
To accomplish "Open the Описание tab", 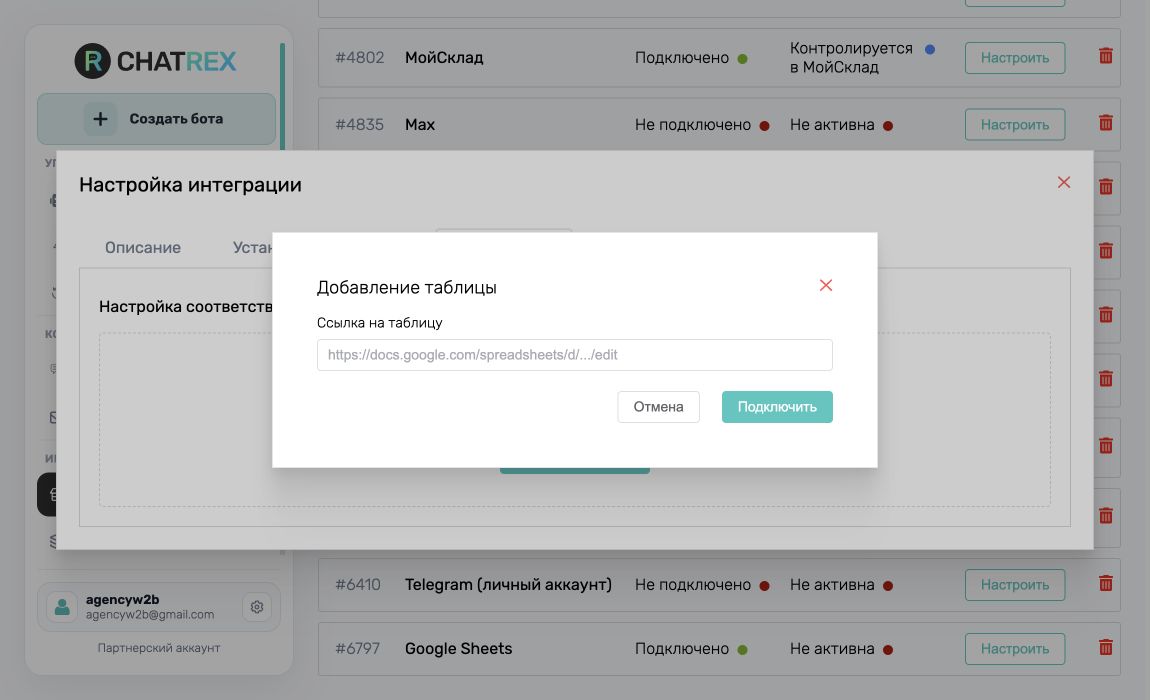I will (x=143, y=247).
